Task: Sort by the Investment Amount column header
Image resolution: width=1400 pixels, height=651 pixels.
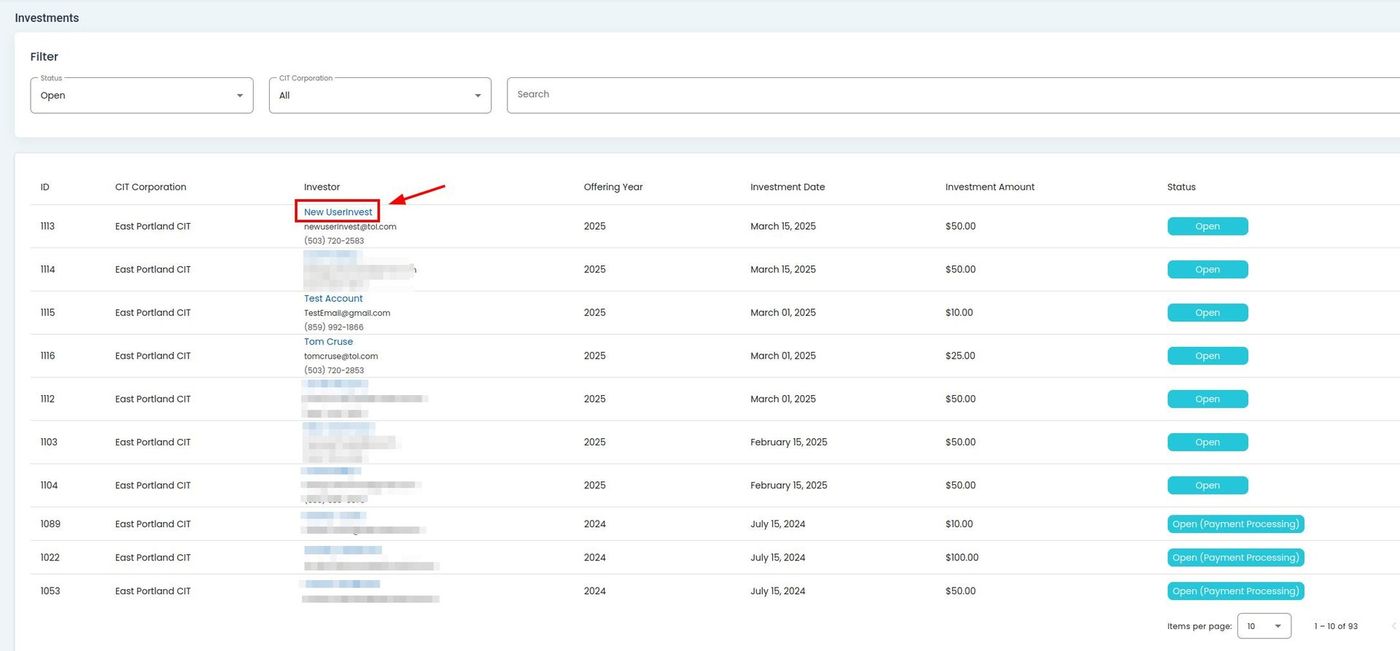Action: coord(989,187)
